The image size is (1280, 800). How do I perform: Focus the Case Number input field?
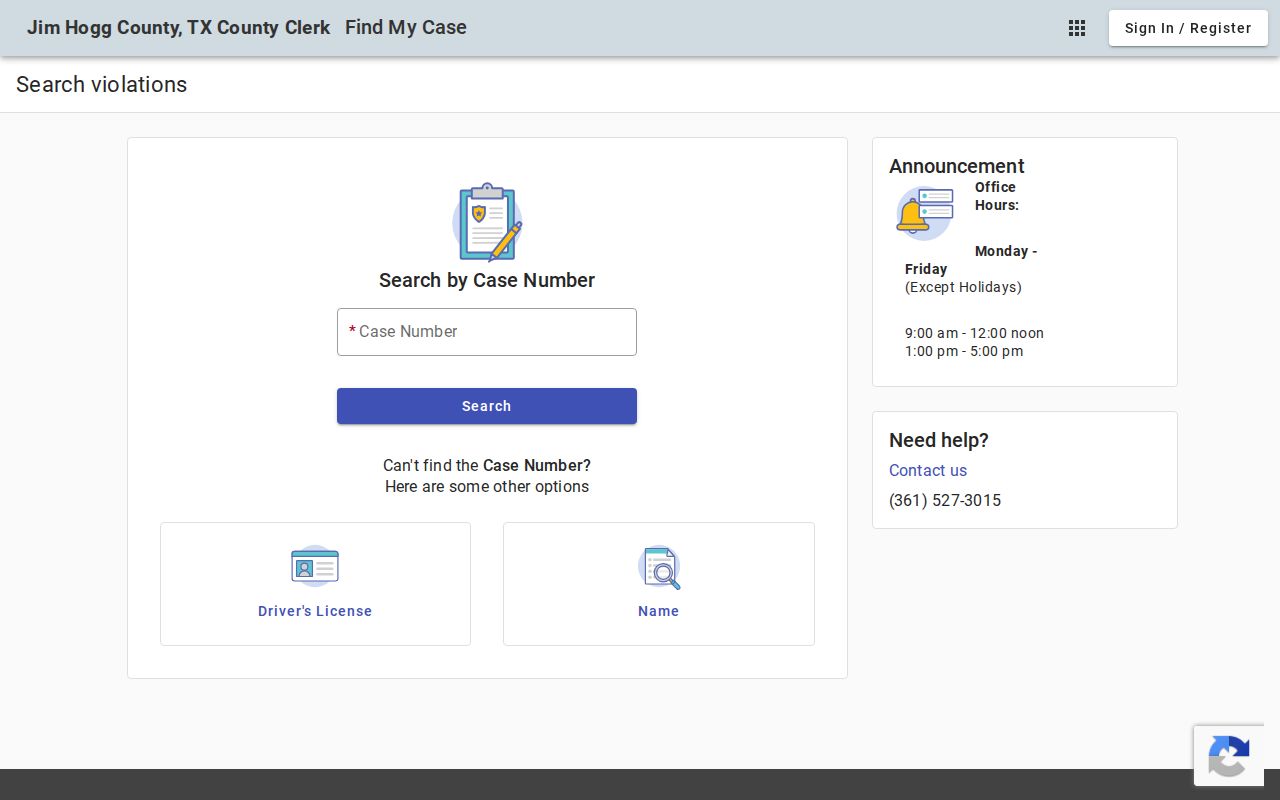click(x=487, y=332)
